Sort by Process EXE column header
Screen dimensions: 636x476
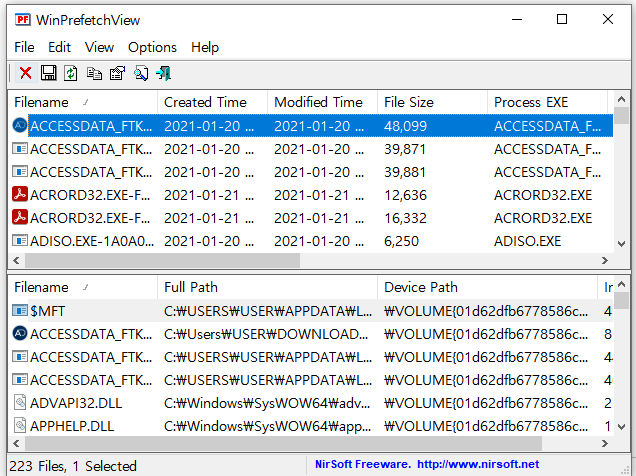pyautogui.click(x=547, y=102)
